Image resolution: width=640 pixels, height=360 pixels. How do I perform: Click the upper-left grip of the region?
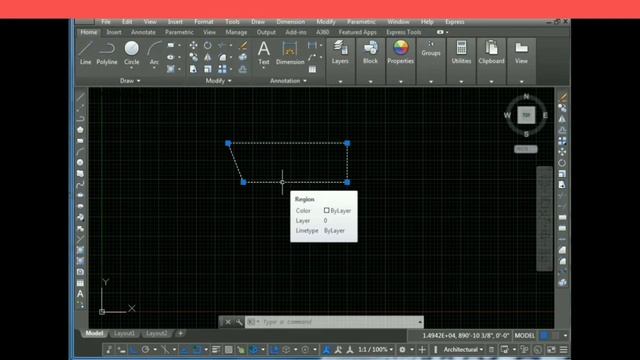pos(228,143)
